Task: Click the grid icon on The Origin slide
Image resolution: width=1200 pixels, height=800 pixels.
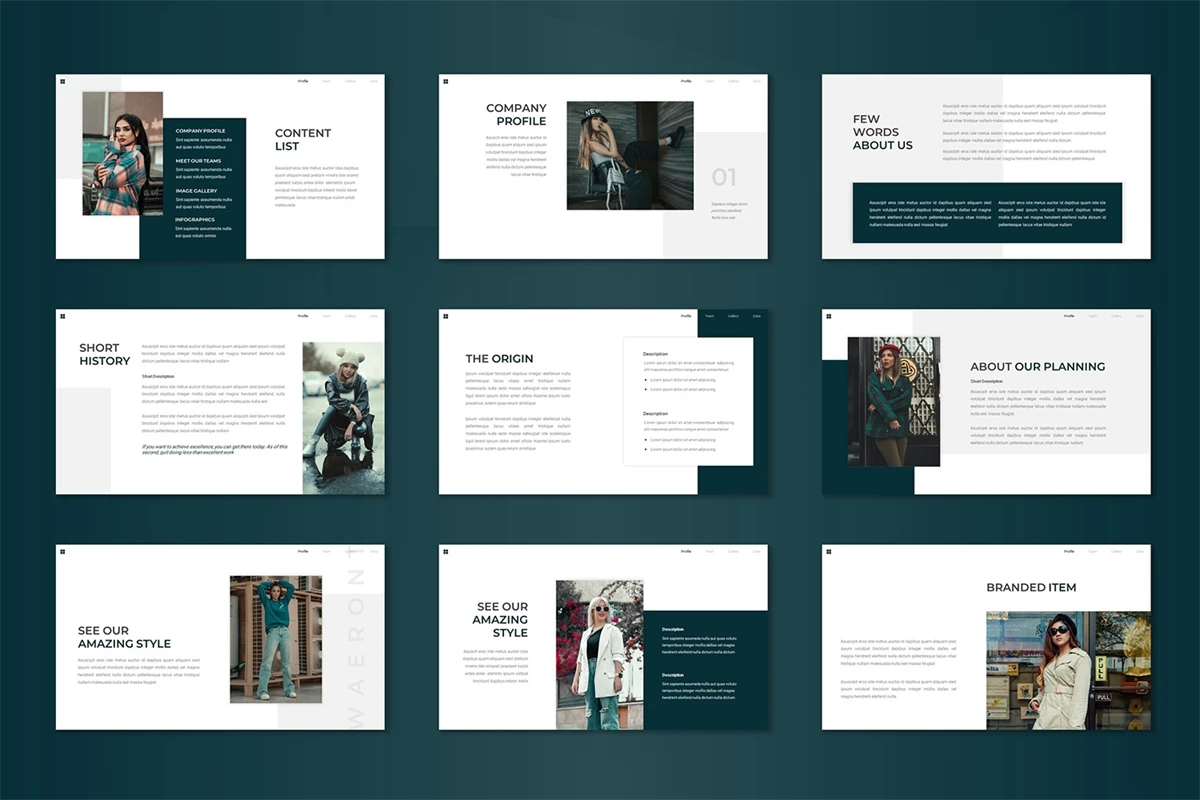Action: (x=446, y=316)
